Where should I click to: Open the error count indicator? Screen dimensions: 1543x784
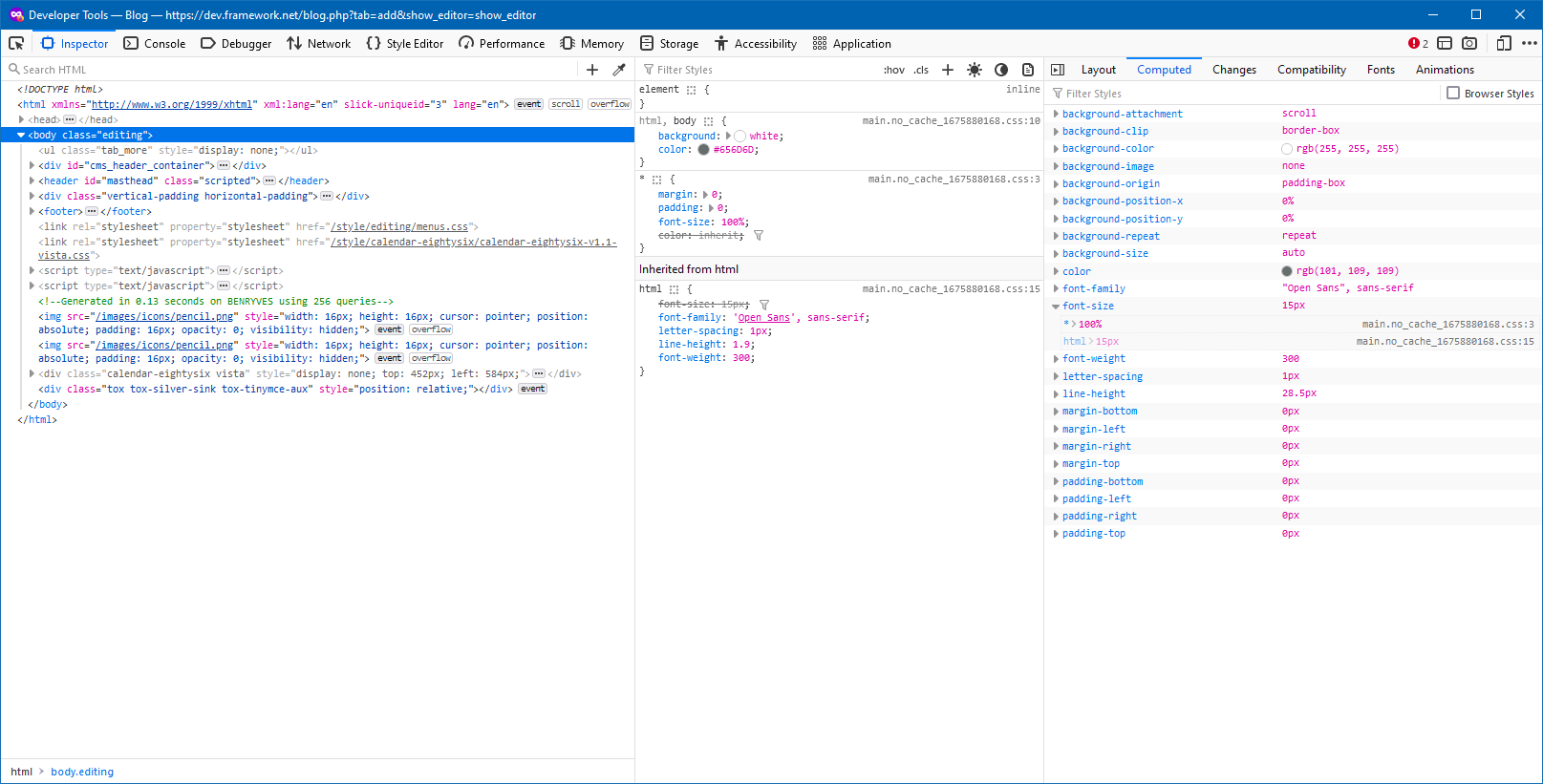tap(1418, 43)
